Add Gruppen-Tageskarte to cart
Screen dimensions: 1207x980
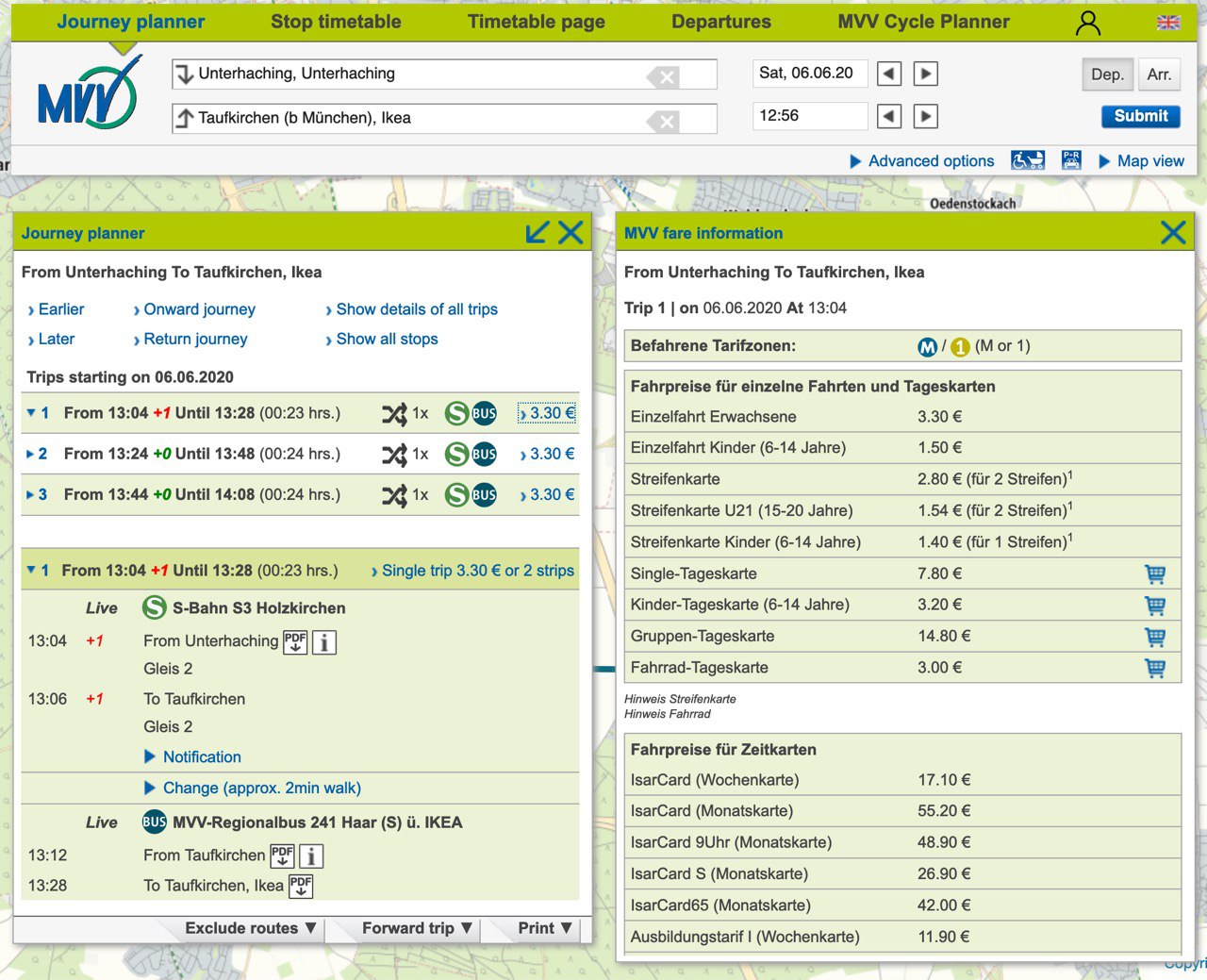1155,637
